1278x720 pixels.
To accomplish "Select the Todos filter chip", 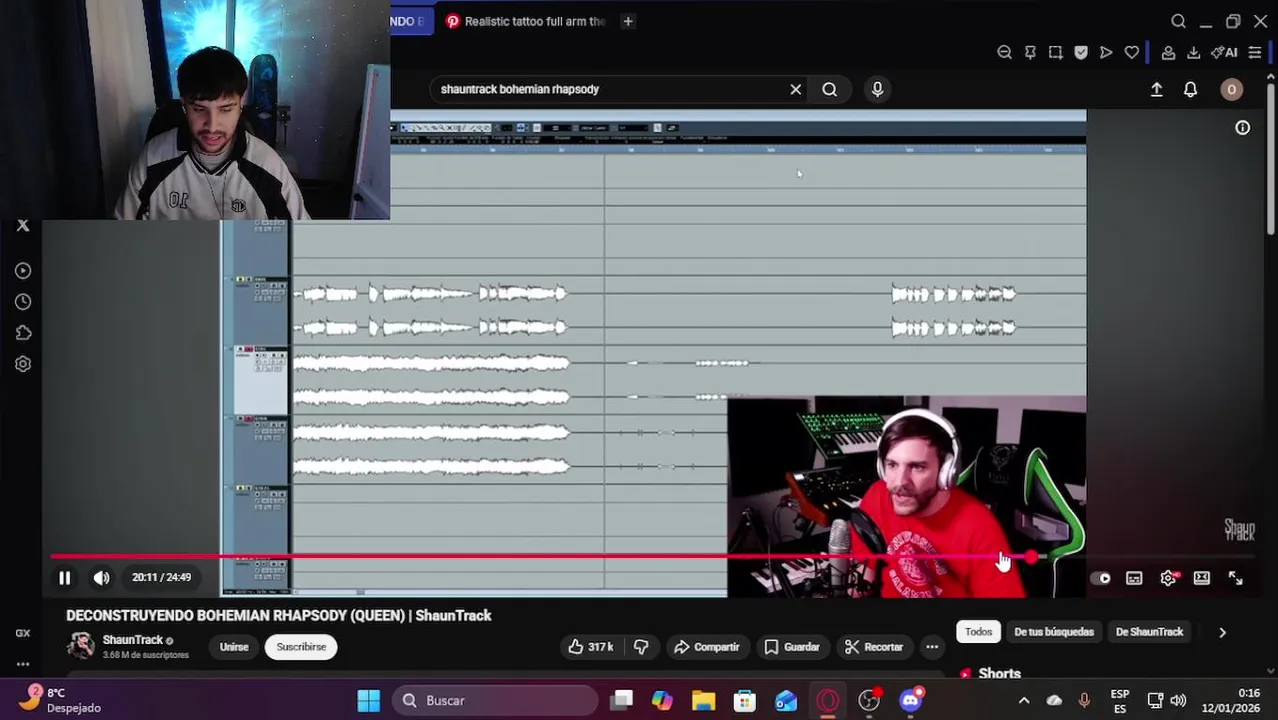I will point(978,632).
